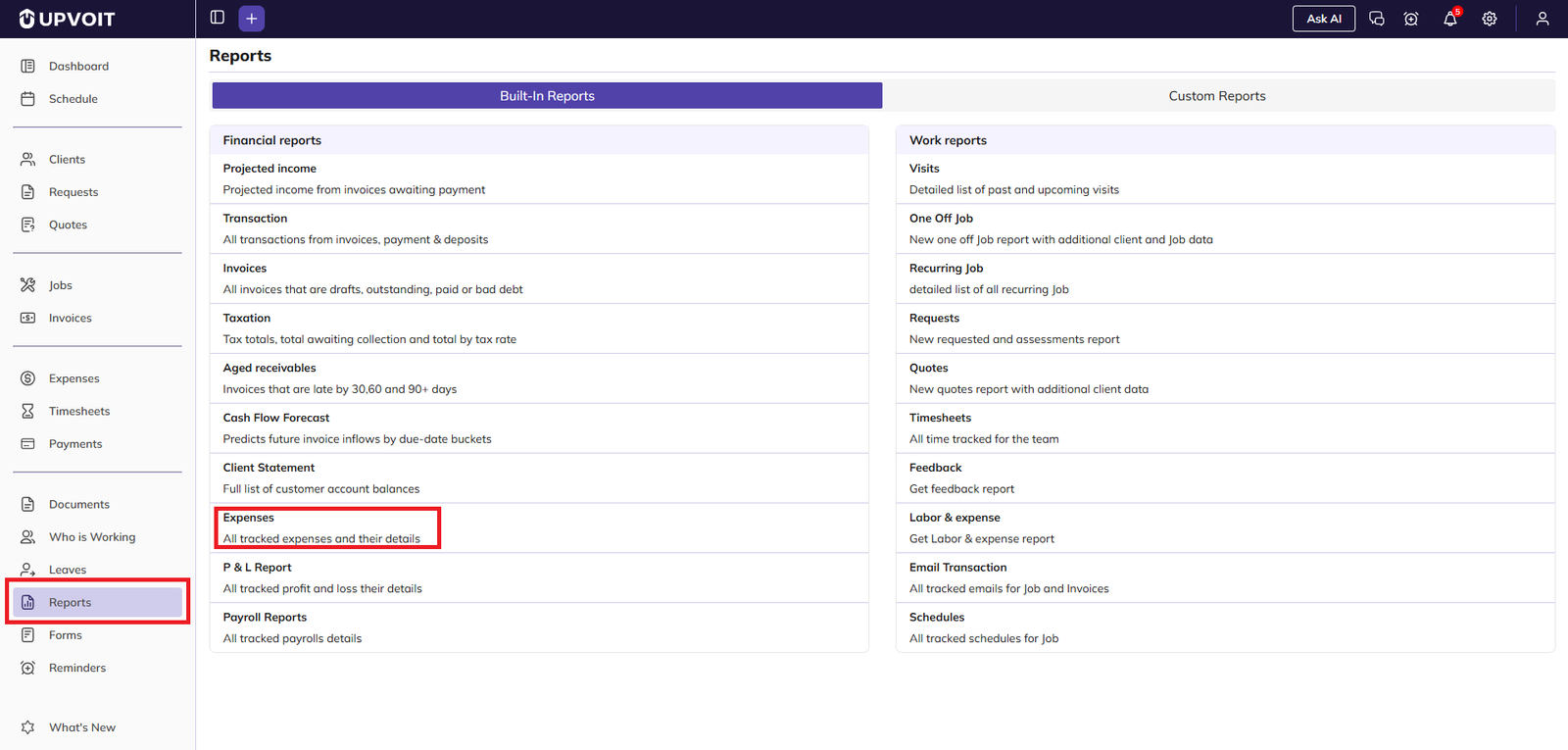
Task: Switch to the Custom Reports tab
Action: (x=1216, y=96)
